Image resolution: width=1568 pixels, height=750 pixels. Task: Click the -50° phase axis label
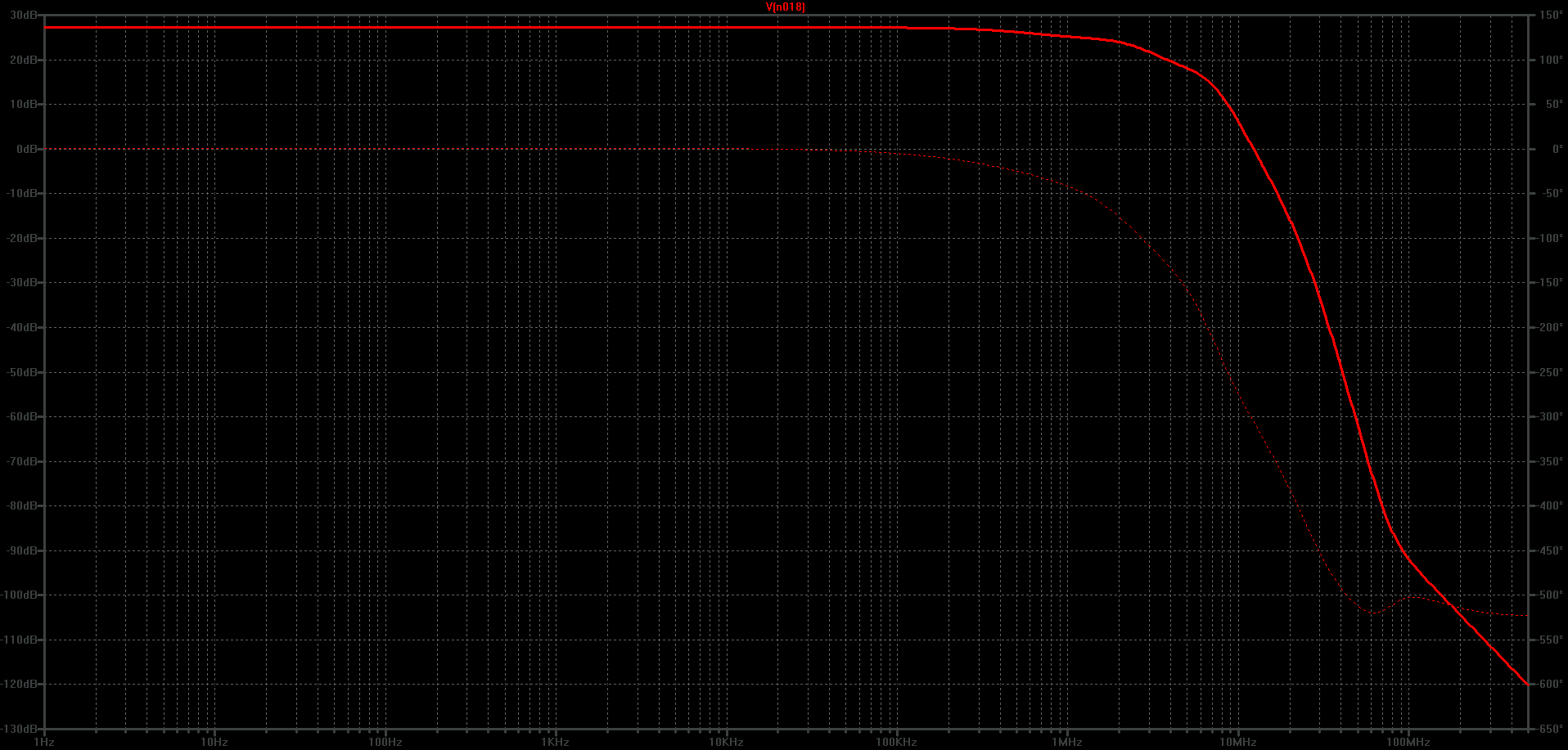[1551, 194]
